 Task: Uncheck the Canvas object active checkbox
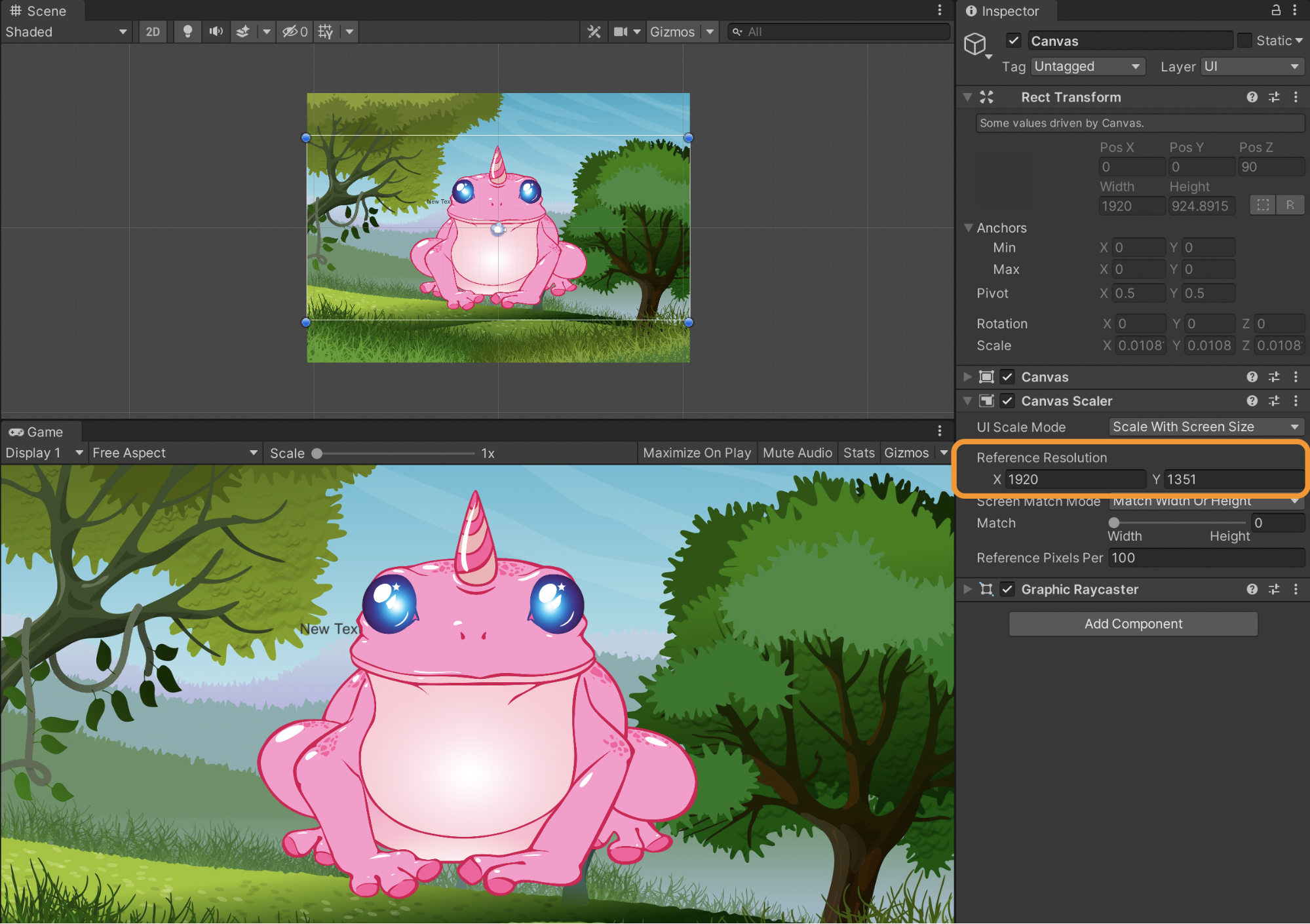pos(1013,41)
